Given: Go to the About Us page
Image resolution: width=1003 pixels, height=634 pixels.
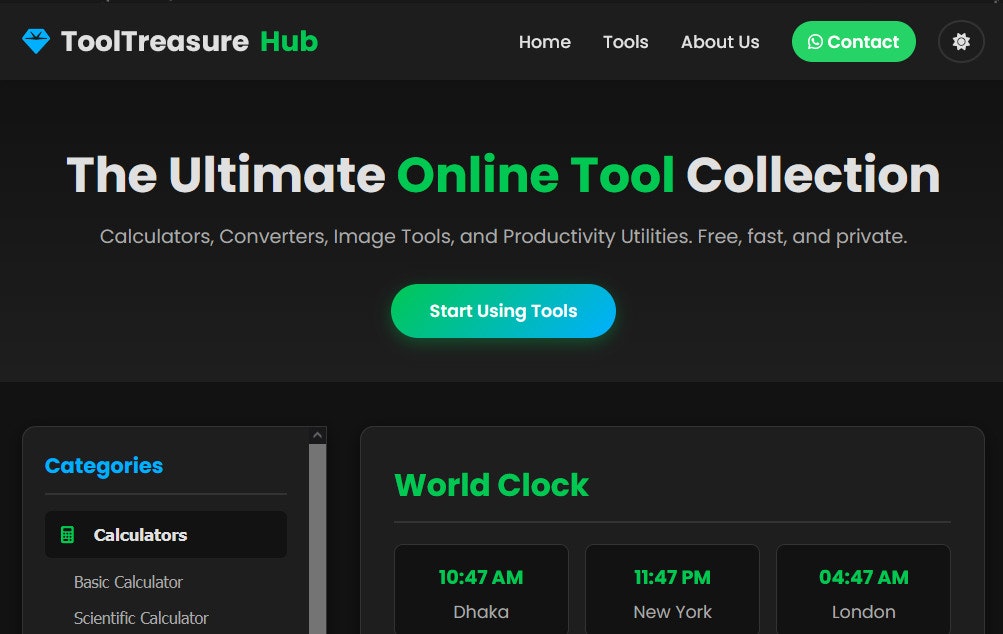Looking at the screenshot, I should (719, 42).
